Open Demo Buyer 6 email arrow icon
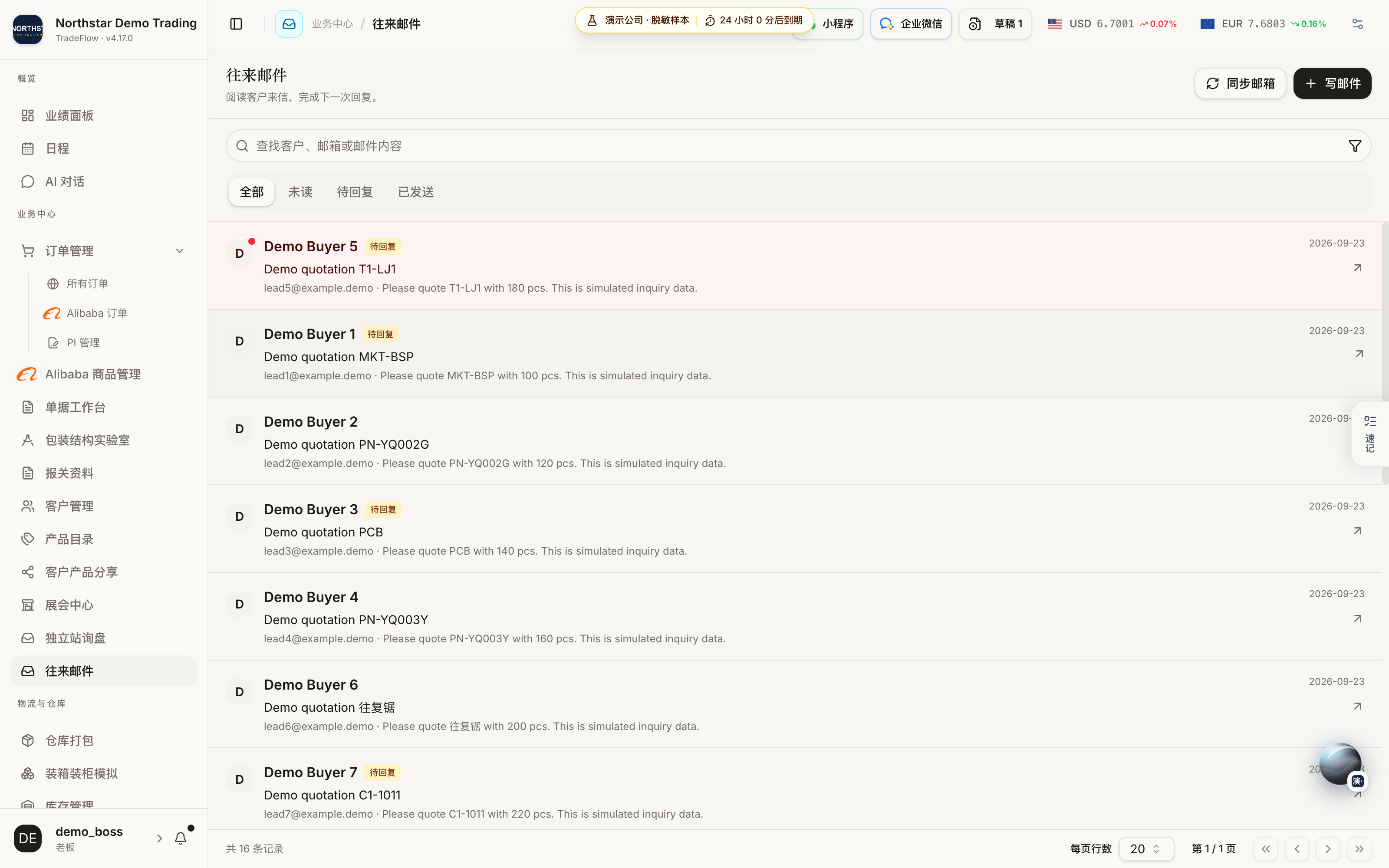The width and height of the screenshot is (1389, 868). 1357,707
